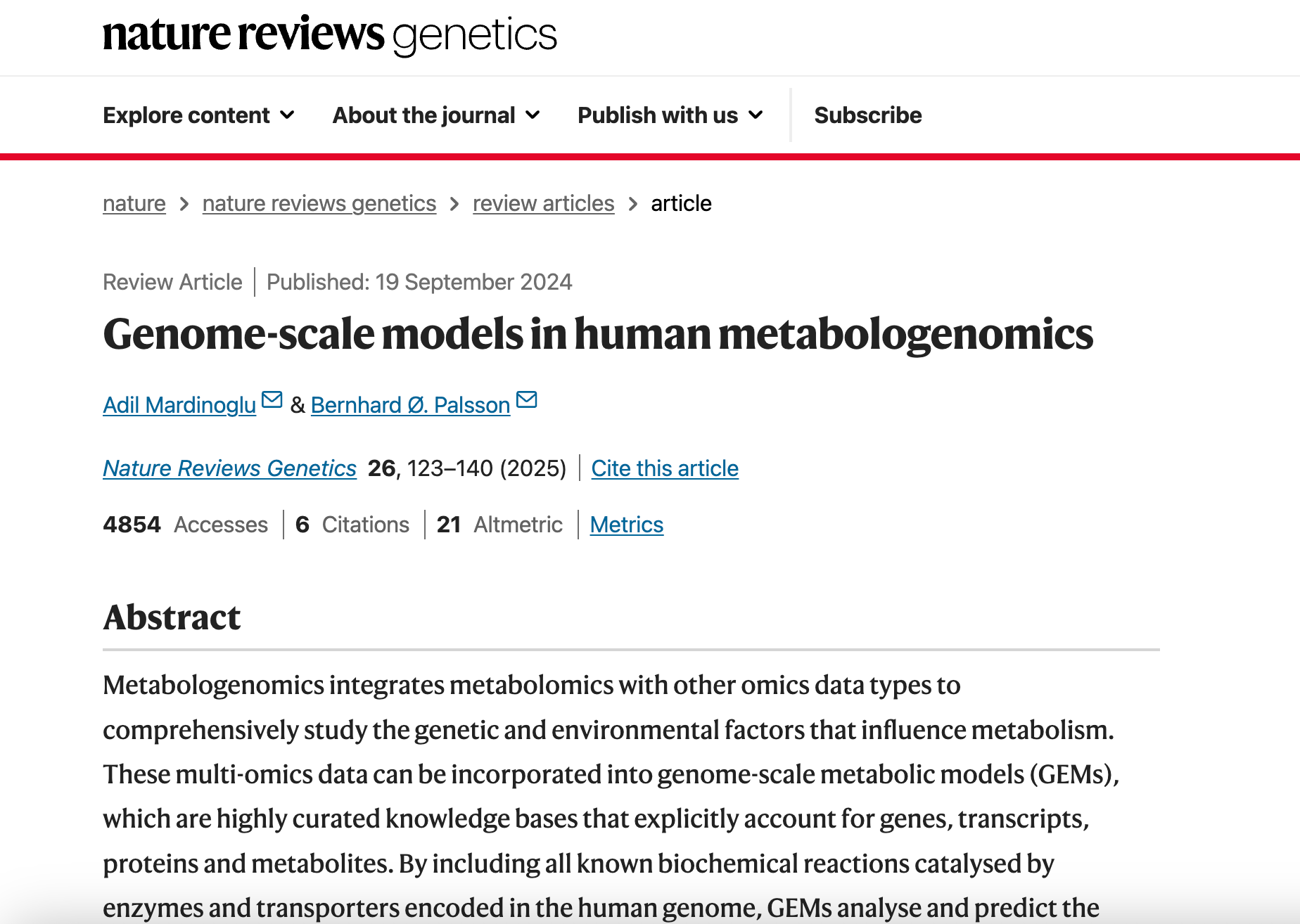Click the italic Nature Reviews Genetics journal link
Screen dimensions: 1300x924
[x=229, y=468]
